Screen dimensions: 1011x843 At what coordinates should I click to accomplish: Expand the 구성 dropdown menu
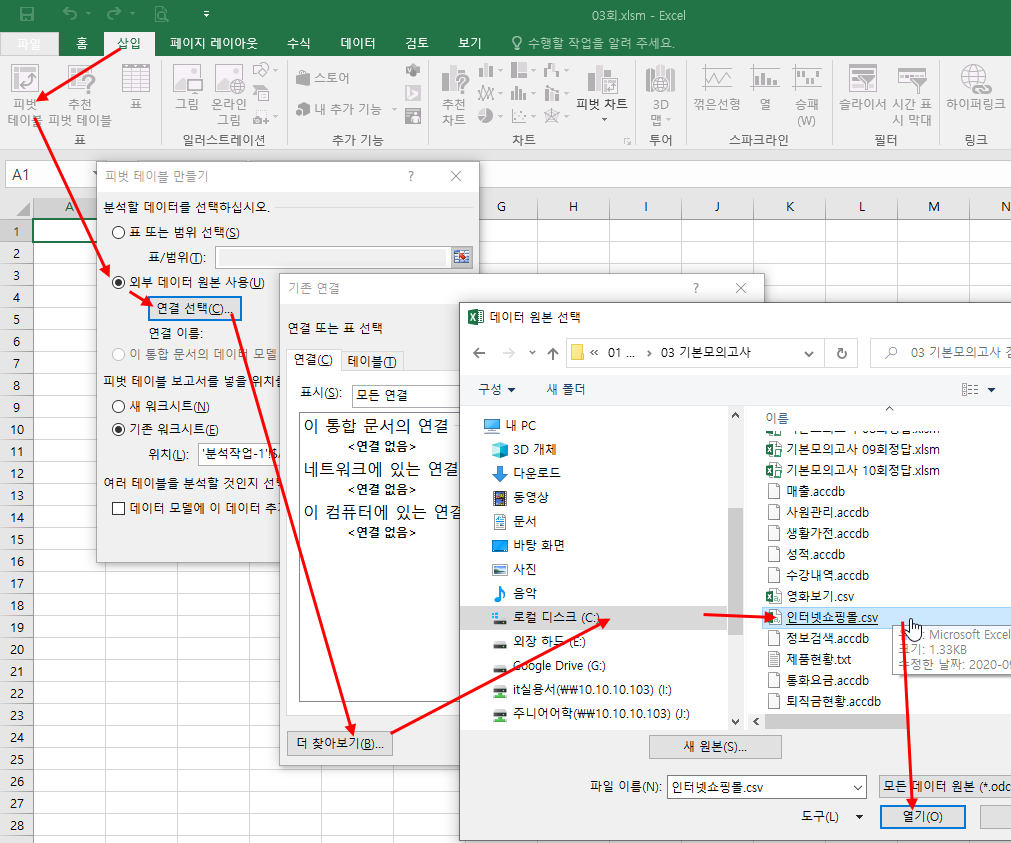point(497,389)
